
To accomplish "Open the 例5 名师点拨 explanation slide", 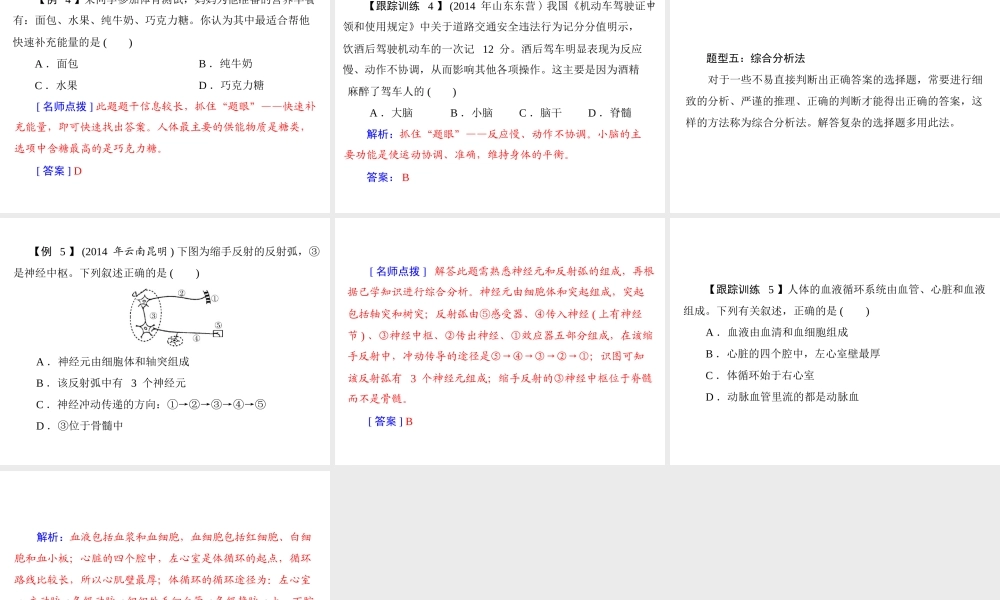I will point(499,341).
